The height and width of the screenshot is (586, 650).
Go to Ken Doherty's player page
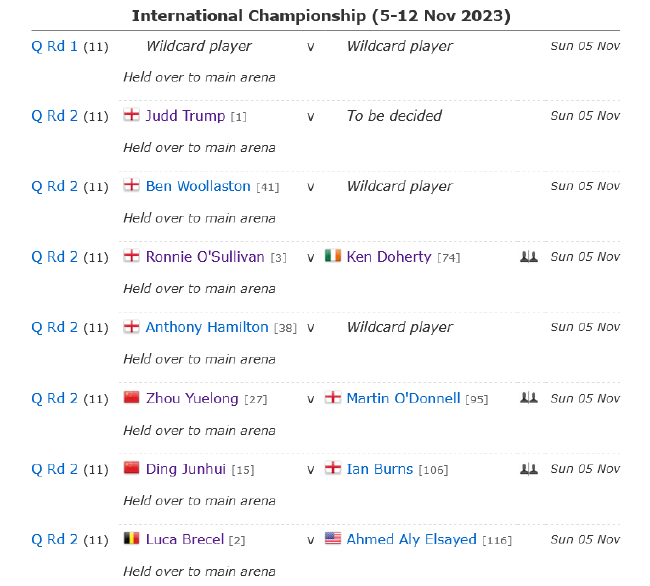pos(389,257)
